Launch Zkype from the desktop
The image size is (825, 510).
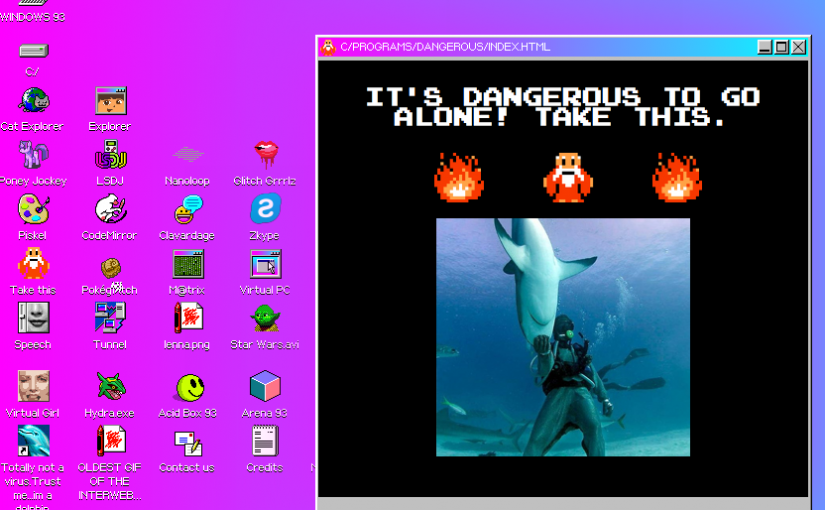[x=266, y=209]
